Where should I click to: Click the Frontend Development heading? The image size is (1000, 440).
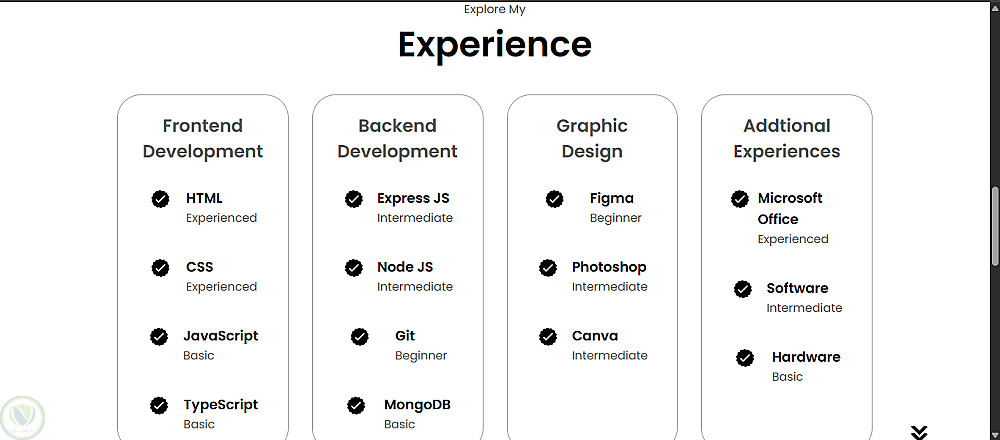click(x=203, y=138)
